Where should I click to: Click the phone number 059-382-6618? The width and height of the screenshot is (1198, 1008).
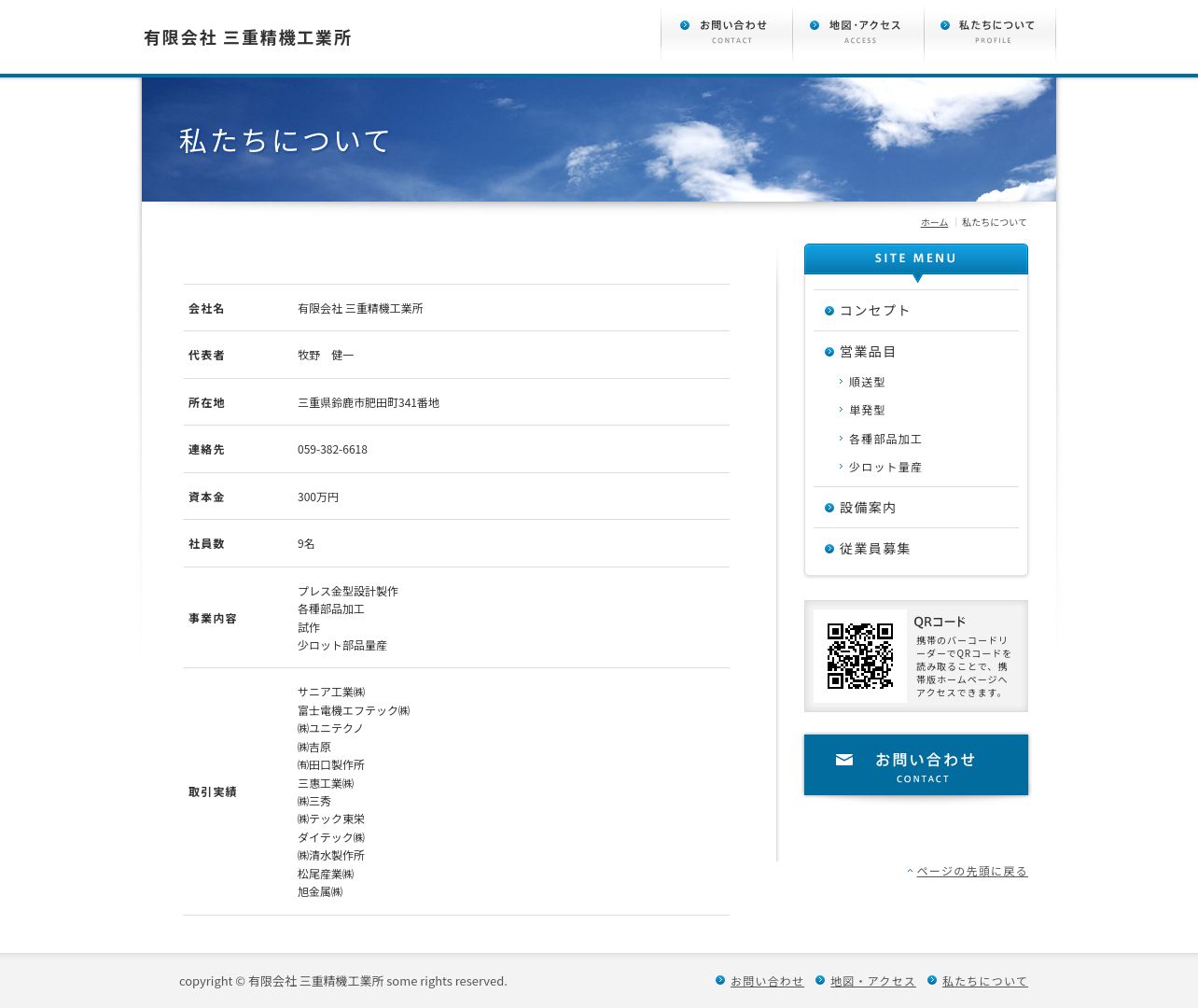332,450
